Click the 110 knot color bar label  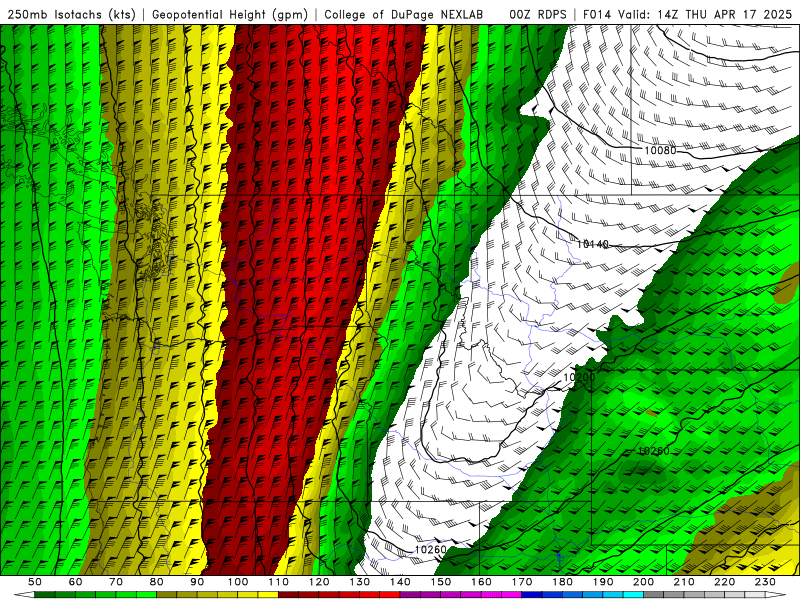pos(278,582)
